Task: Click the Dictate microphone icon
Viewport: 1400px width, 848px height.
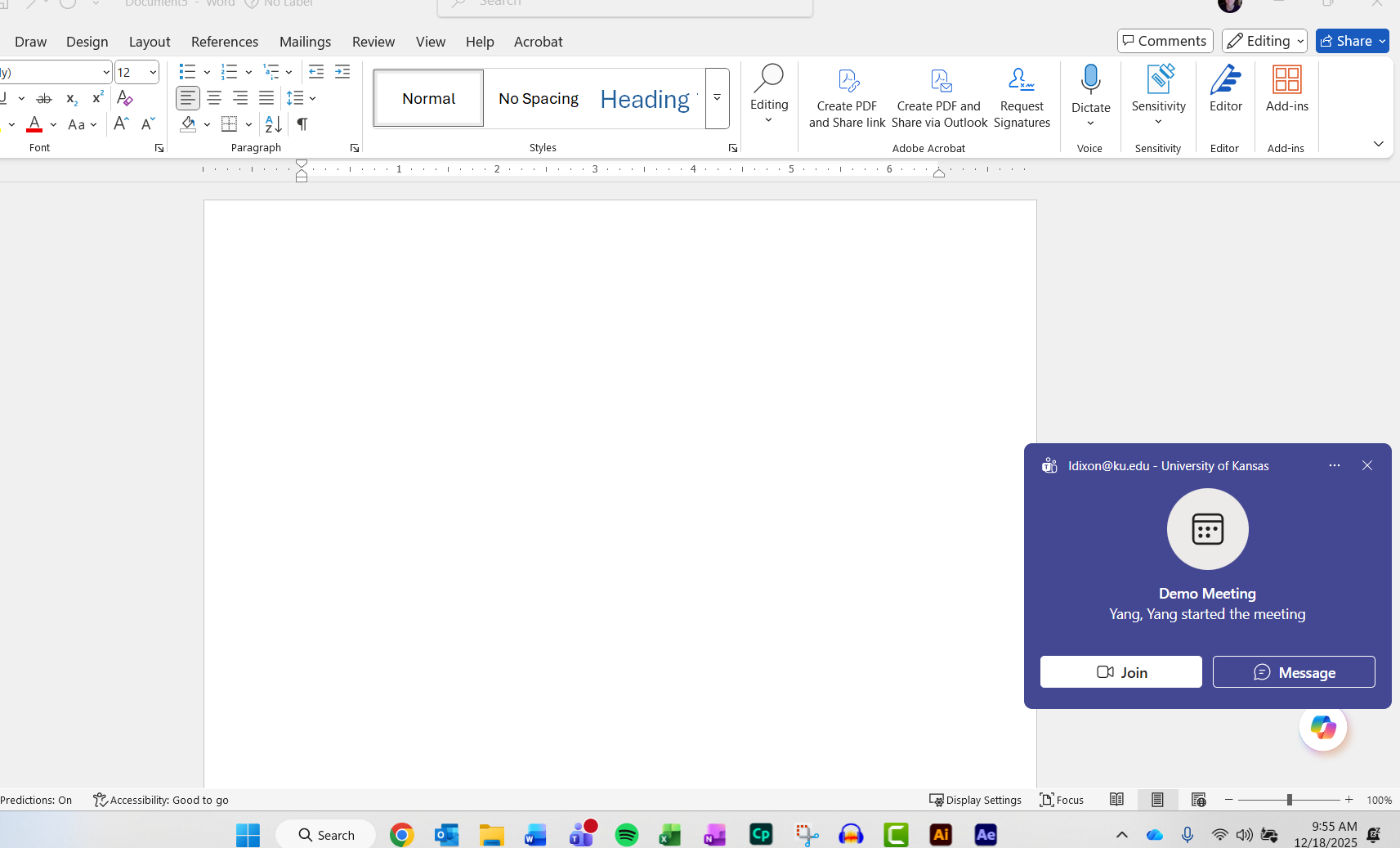Action: 1090,80
